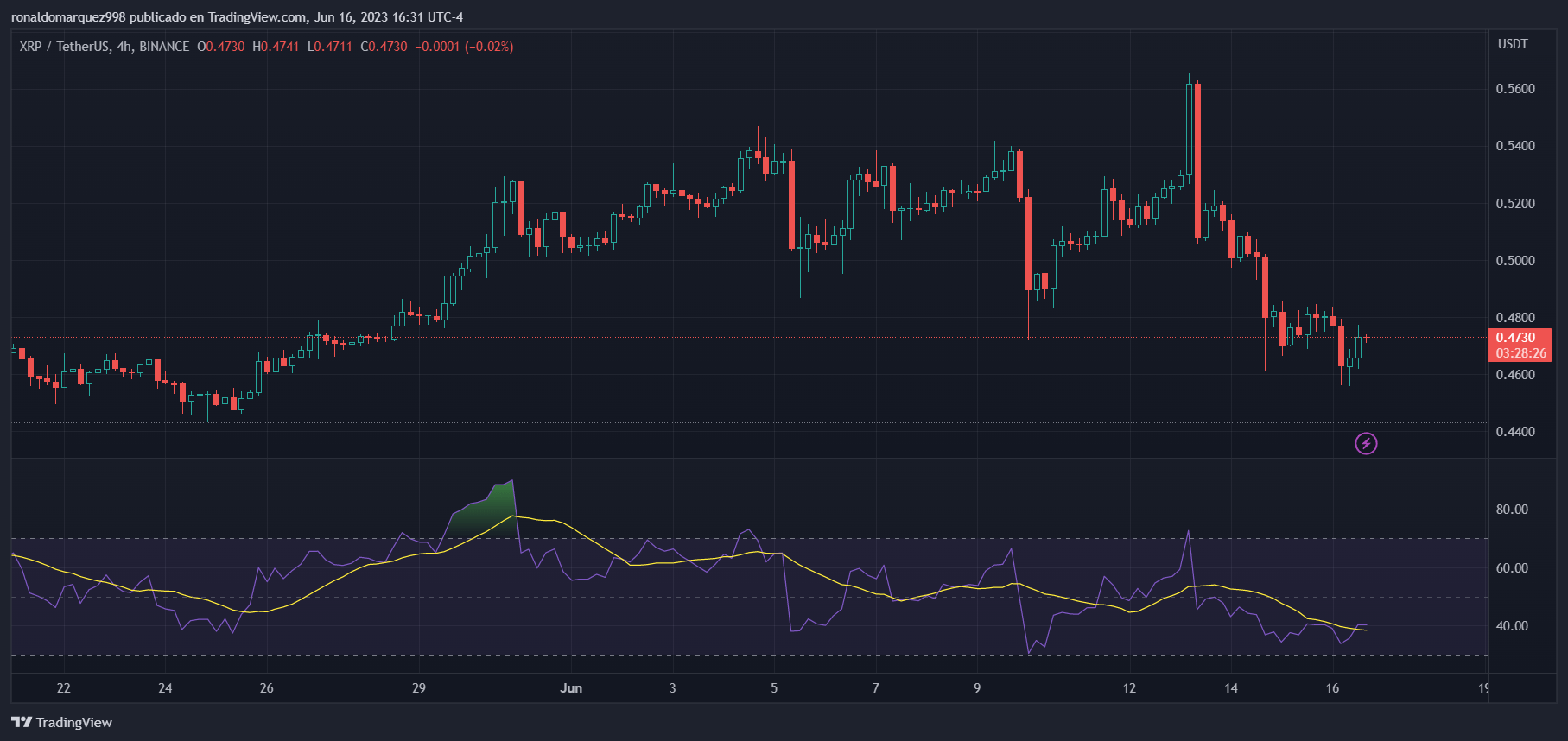
Task: Click the countdown timer 03:28:26
Action: [1520, 353]
